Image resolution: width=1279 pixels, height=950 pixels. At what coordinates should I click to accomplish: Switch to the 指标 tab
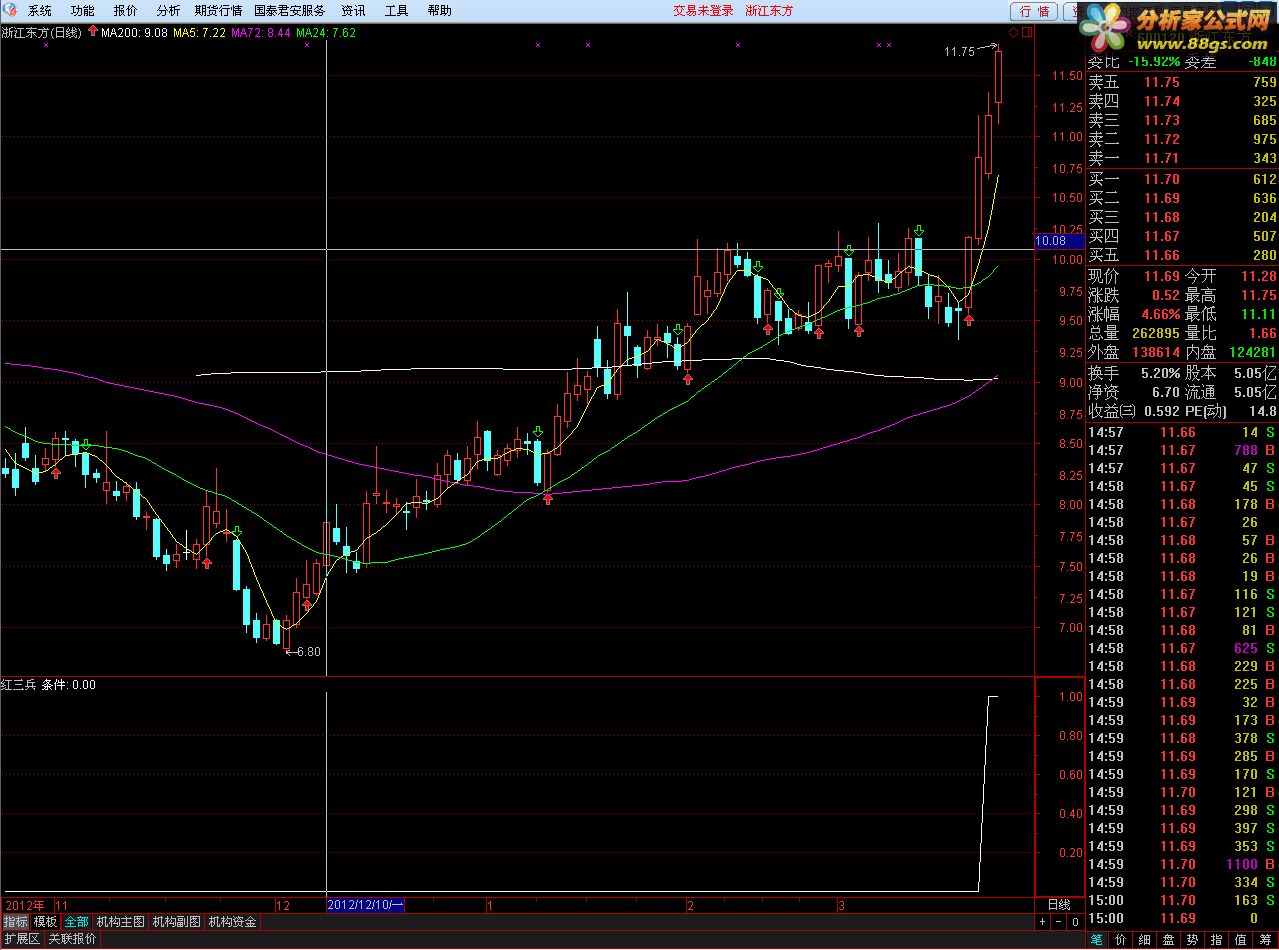[15, 922]
